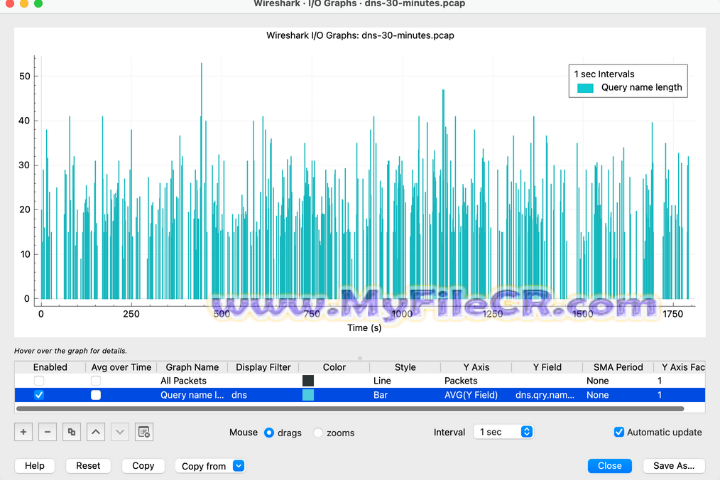
Task: Select the zooms mouse mode
Action: [x=318, y=433]
